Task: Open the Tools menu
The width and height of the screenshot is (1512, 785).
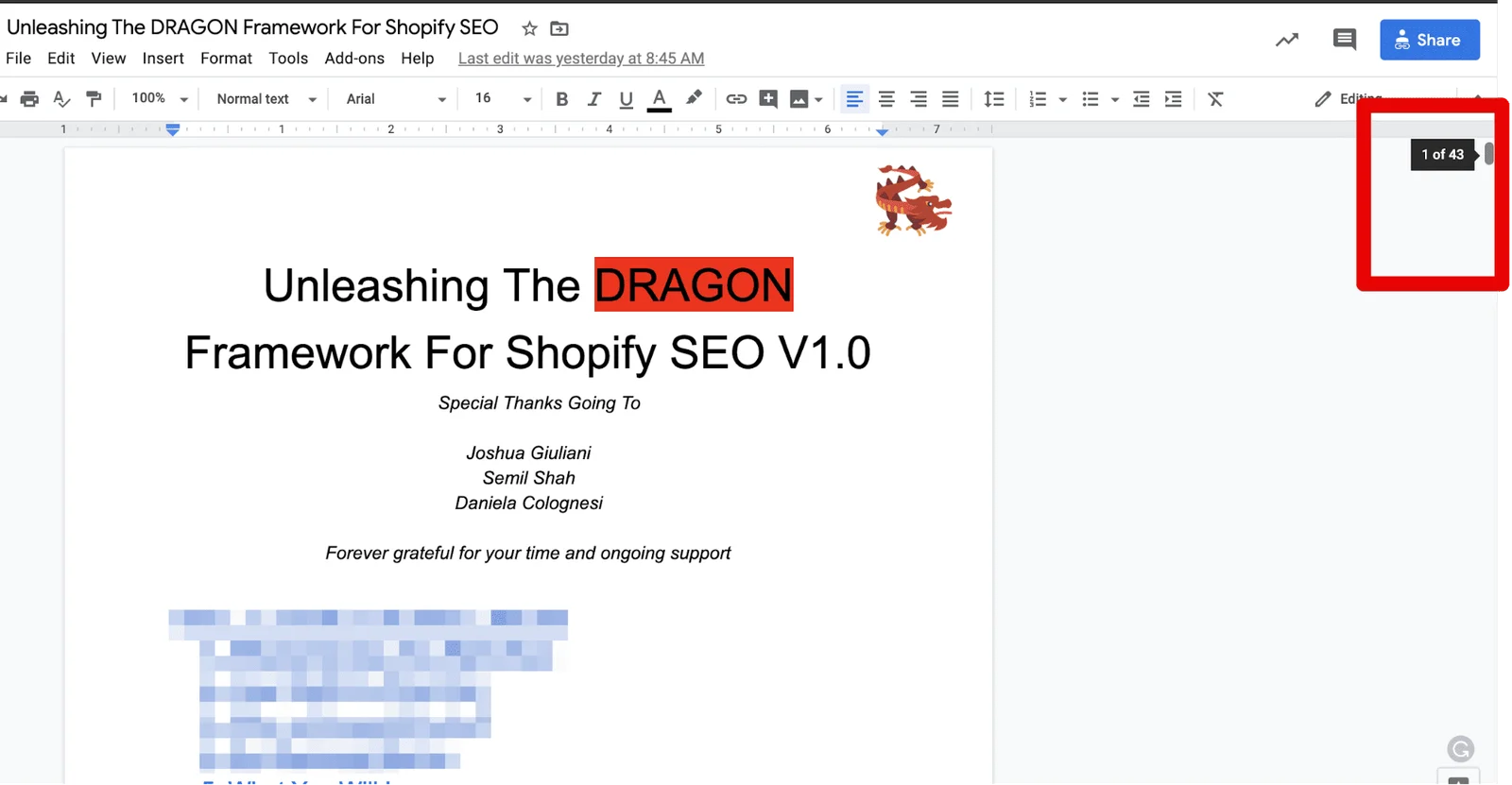Action: (288, 59)
